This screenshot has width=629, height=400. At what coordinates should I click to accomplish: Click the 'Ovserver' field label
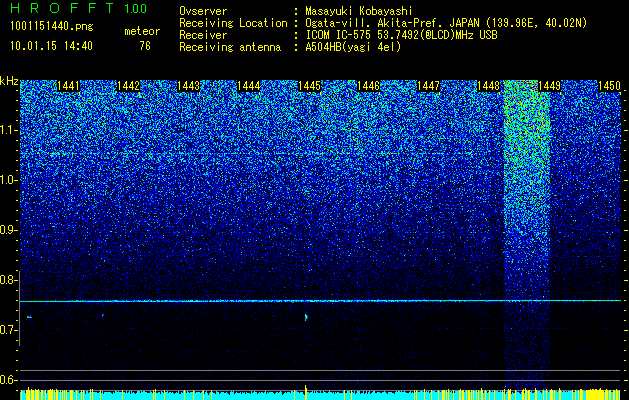pos(203,11)
